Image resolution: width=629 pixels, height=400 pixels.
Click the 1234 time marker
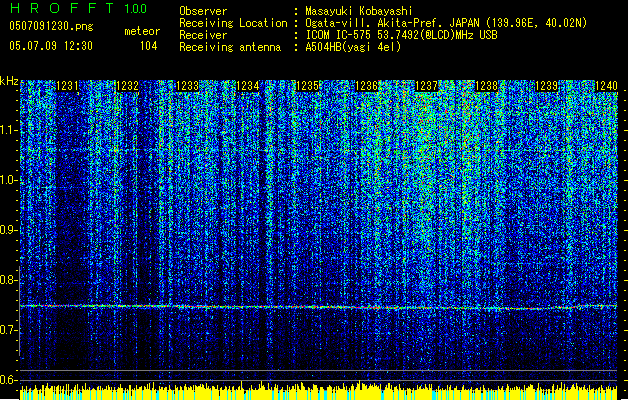[248, 86]
